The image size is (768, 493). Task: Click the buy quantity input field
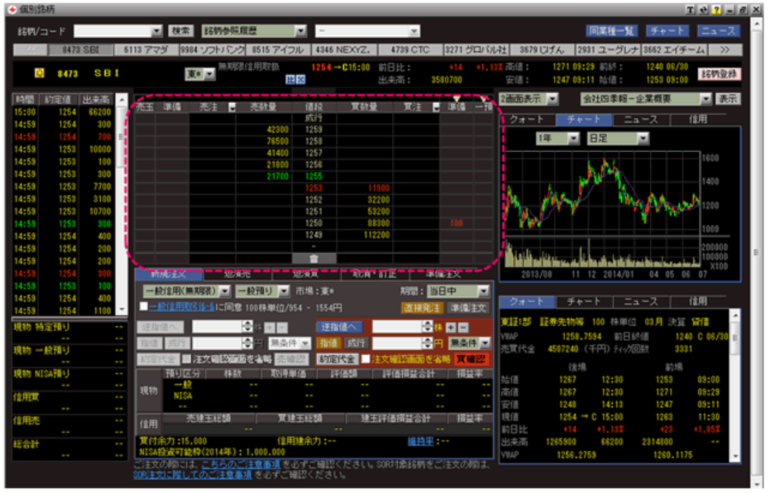[397, 327]
